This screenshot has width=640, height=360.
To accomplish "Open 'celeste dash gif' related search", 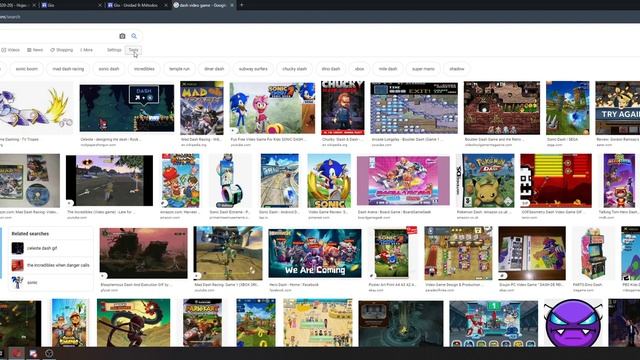I will click(51, 248).
